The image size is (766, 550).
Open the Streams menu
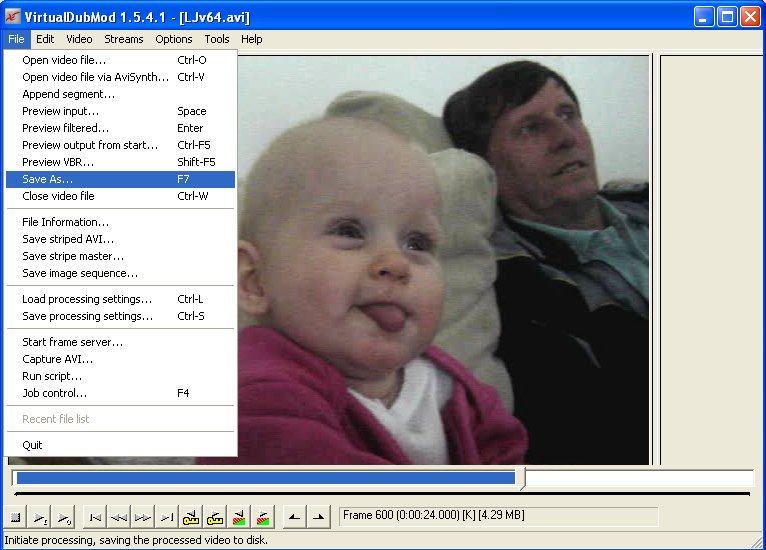(124, 39)
